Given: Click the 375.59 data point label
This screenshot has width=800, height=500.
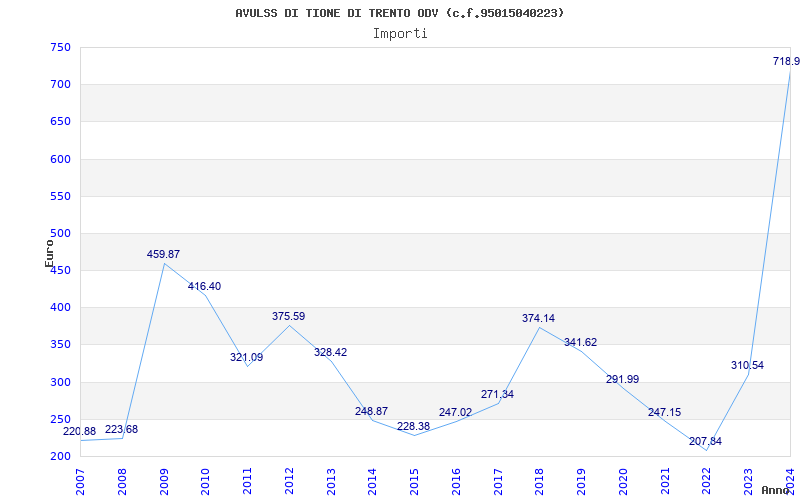Looking at the screenshot, I should coord(288,317).
